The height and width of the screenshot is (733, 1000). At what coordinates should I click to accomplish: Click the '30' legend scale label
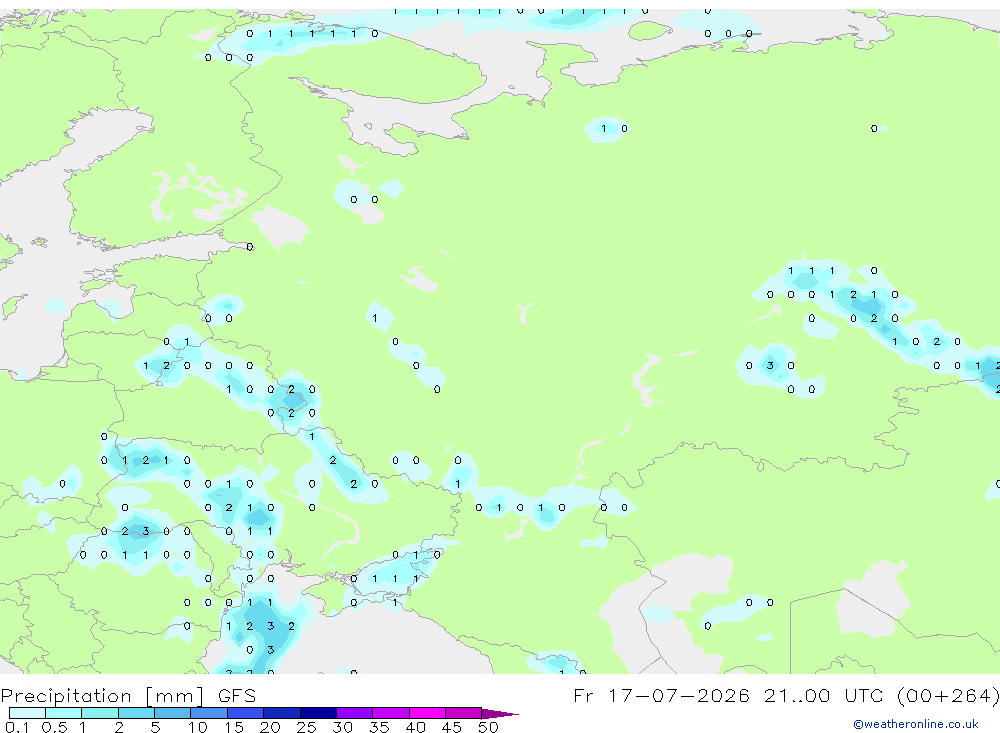343,727
